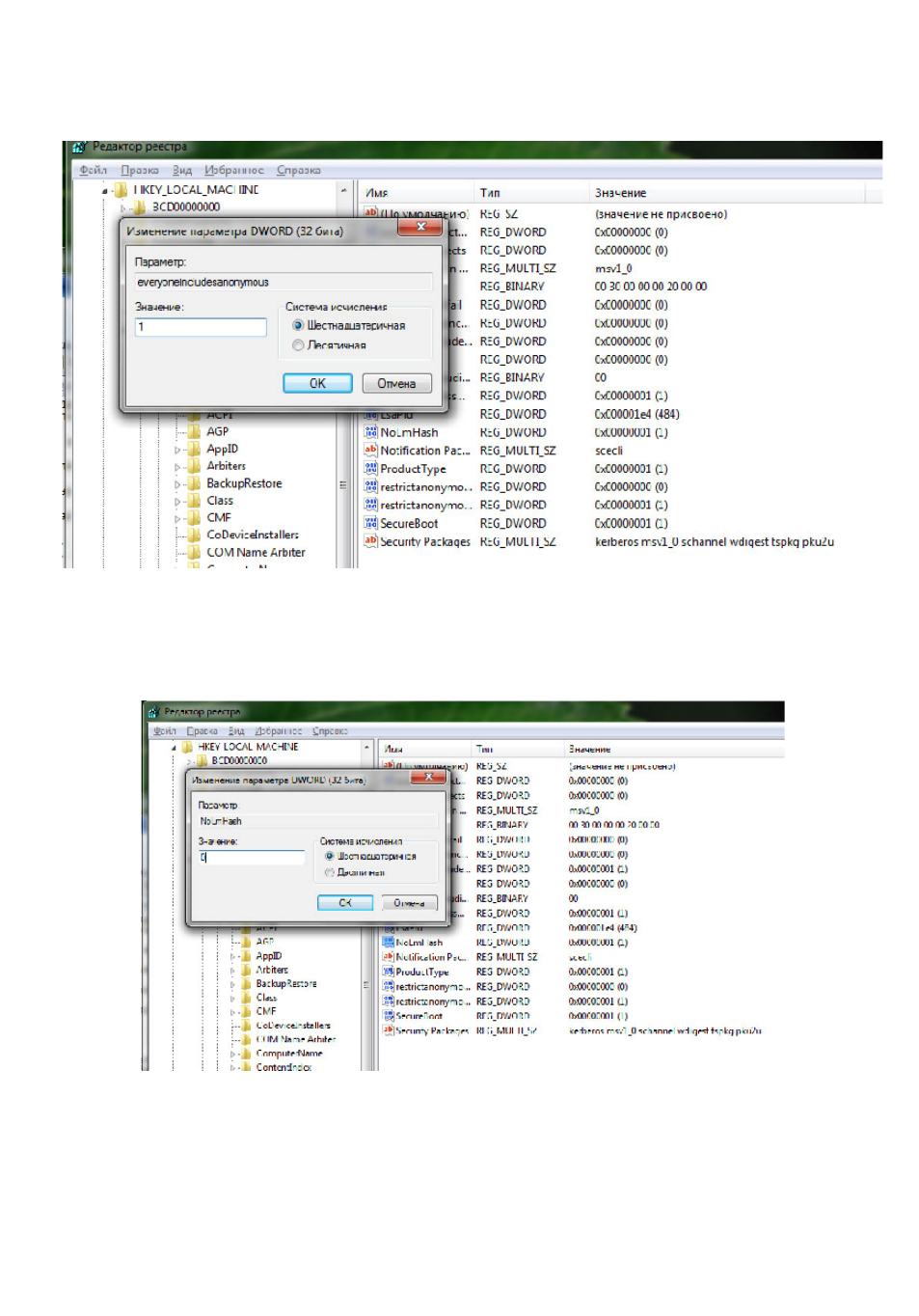Open the Файл menu in upper screenshot
919x1316 pixels.
pyautogui.click(x=94, y=170)
